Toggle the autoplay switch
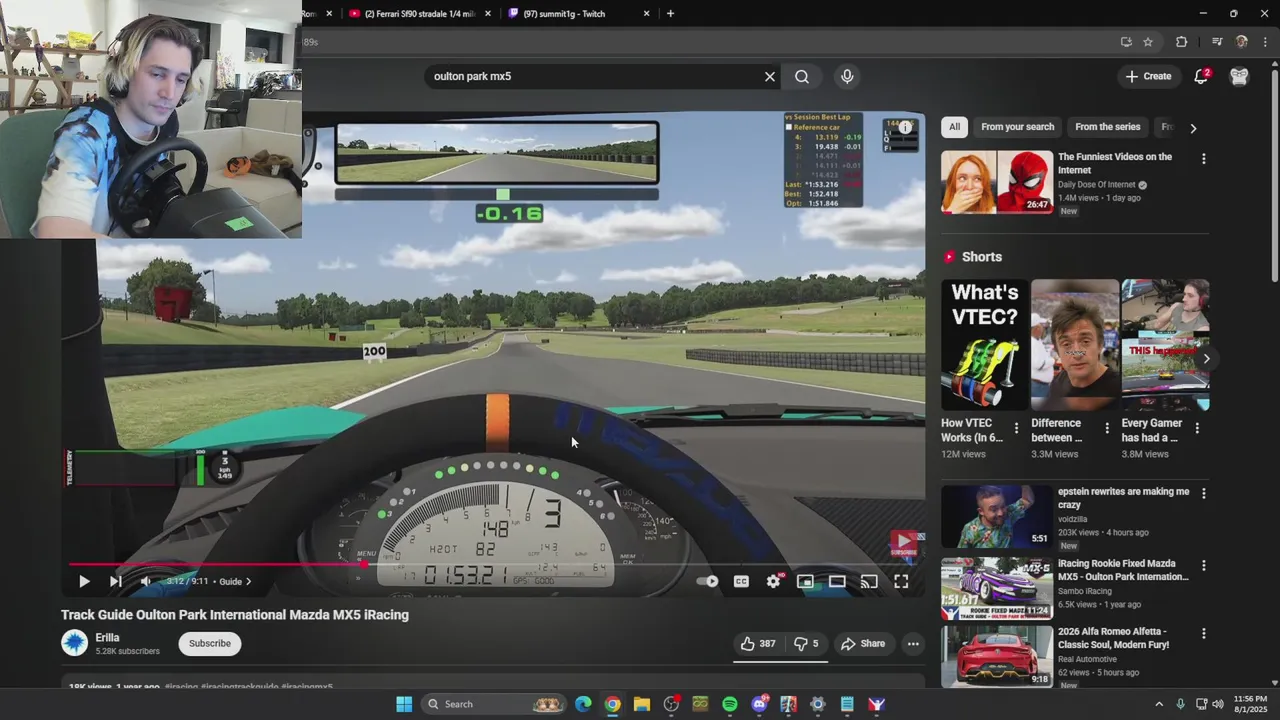 click(x=708, y=581)
